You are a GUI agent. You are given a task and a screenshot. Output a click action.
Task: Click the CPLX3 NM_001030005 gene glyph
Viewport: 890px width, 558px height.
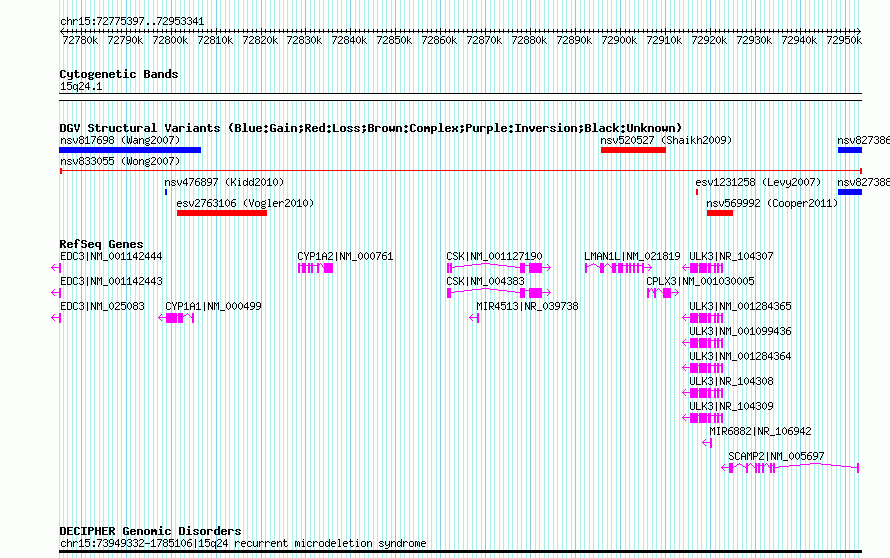[663, 293]
